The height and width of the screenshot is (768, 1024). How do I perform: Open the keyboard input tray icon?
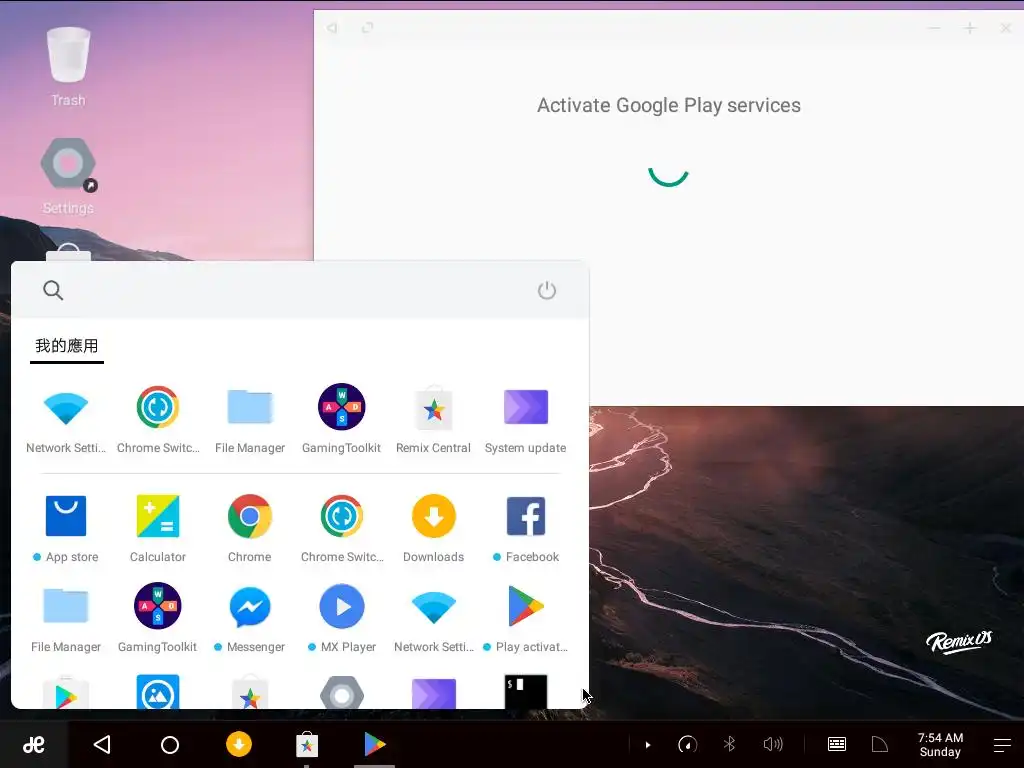pos(837,744)
